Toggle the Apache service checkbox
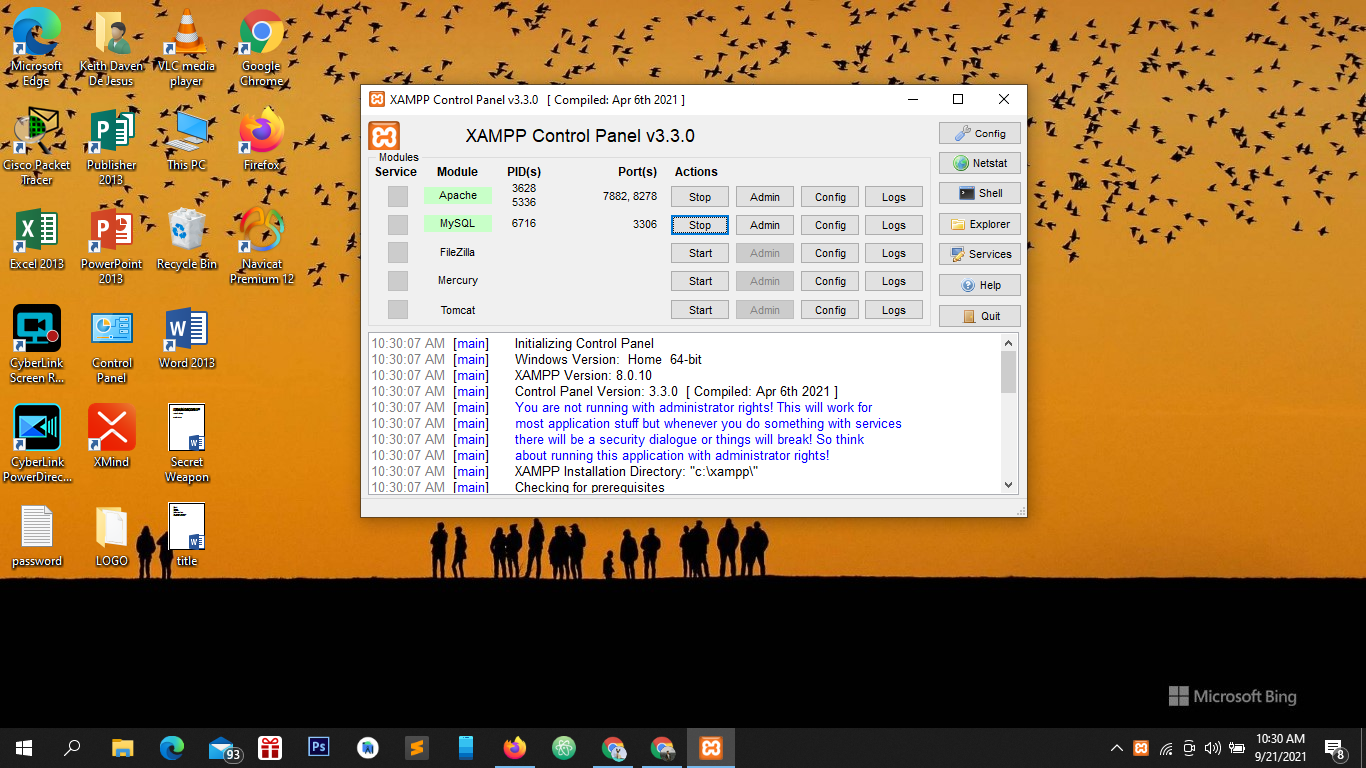The image size is (1366, 768). click(x=398, y=196)
